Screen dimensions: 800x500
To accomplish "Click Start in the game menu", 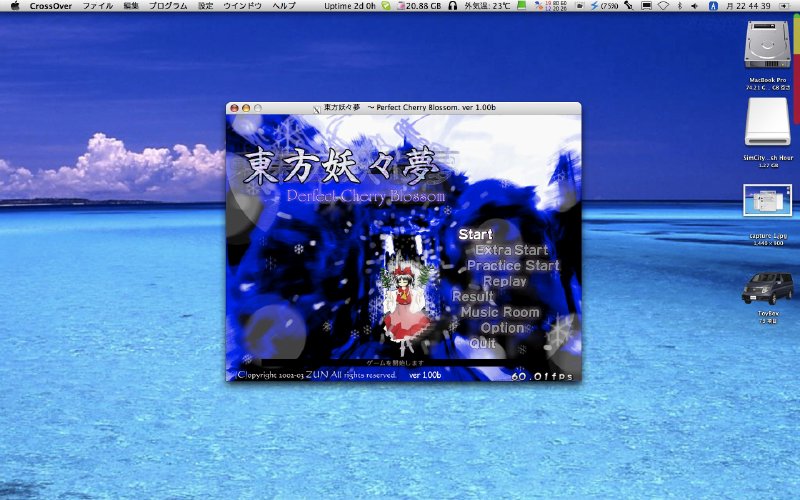I will tap(475, 234).
